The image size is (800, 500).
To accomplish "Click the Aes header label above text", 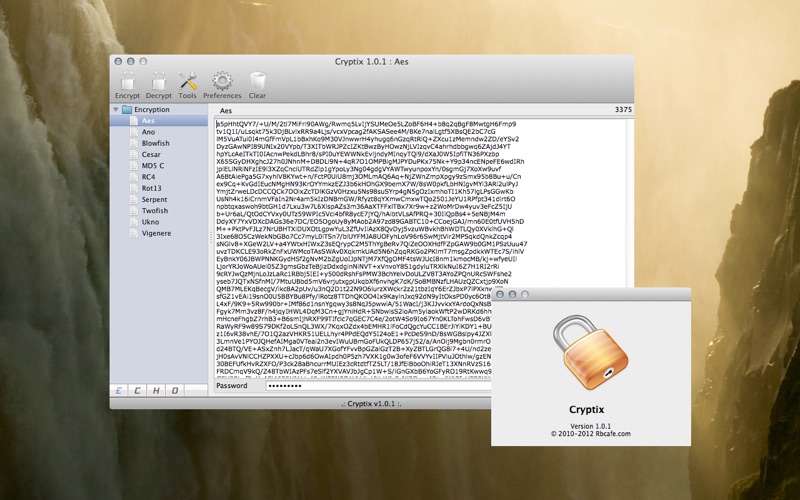I will point(226,110).
